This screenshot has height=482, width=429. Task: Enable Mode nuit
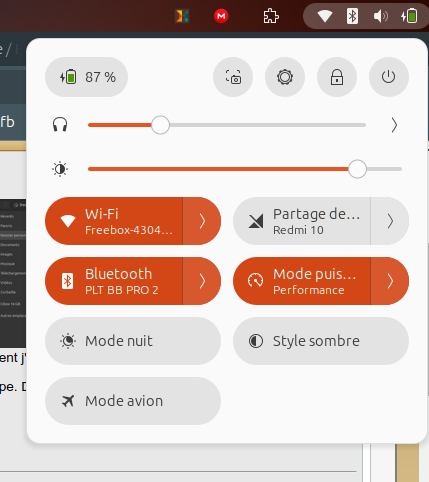tap(133, 341)
